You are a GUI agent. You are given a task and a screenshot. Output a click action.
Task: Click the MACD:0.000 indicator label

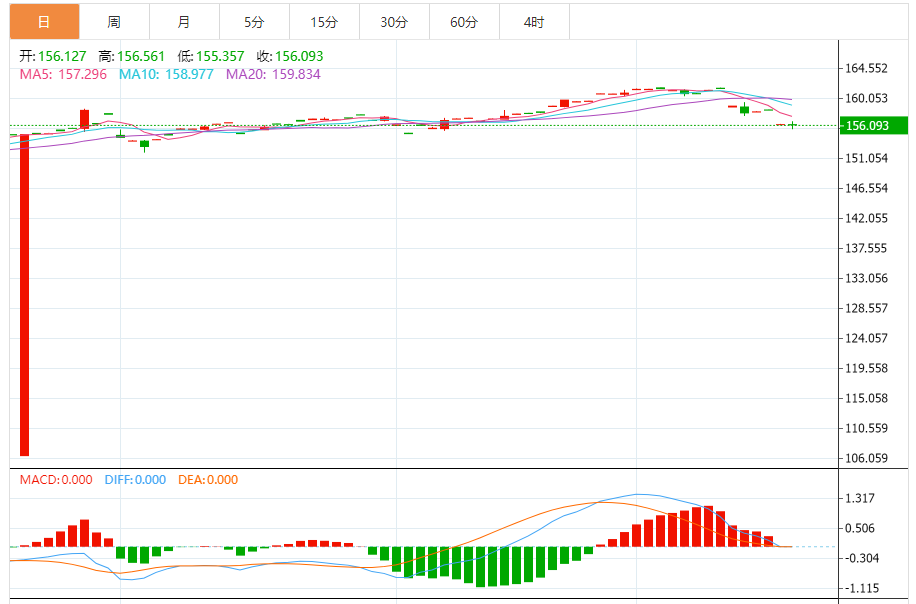[56, 480]
